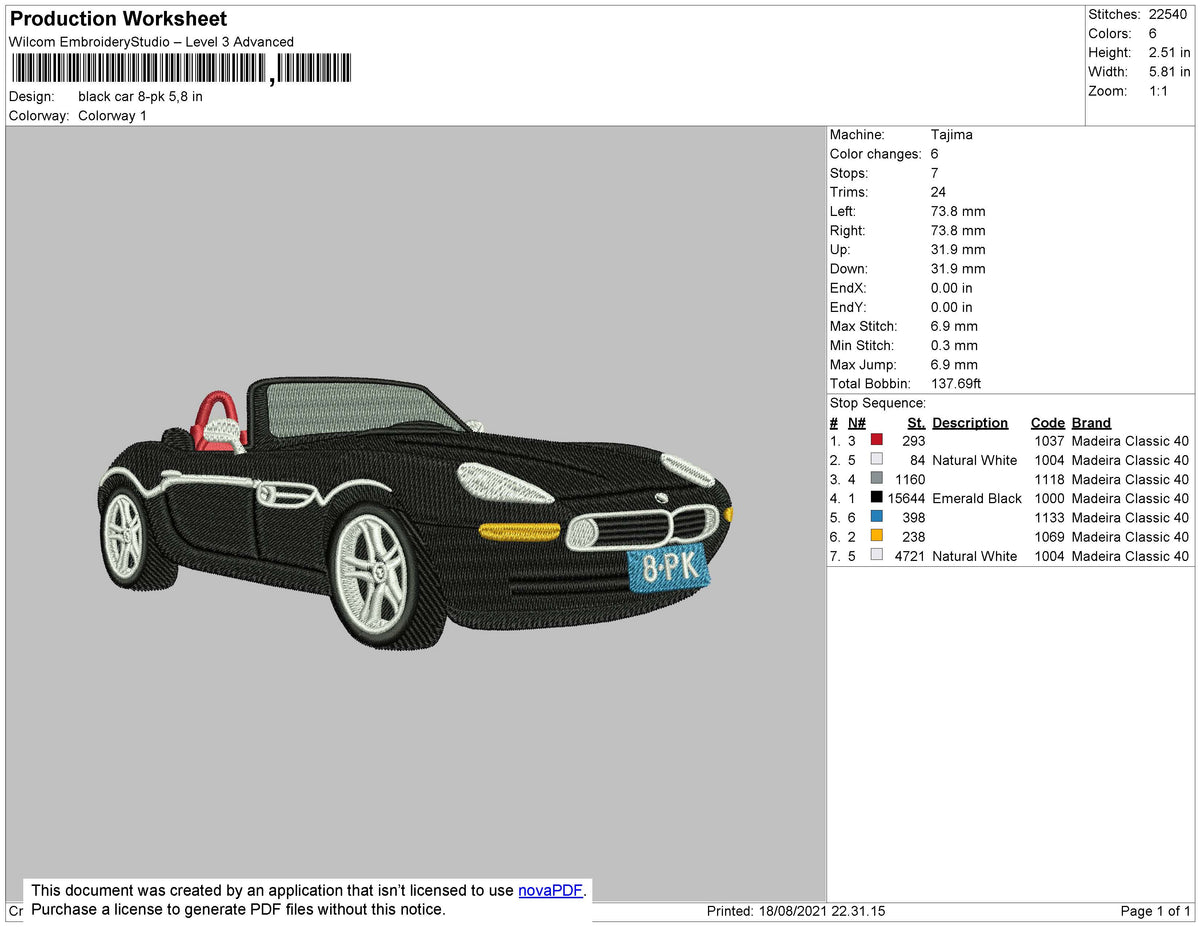Select the black Emerald Black swatch

(x=877, y=498)
